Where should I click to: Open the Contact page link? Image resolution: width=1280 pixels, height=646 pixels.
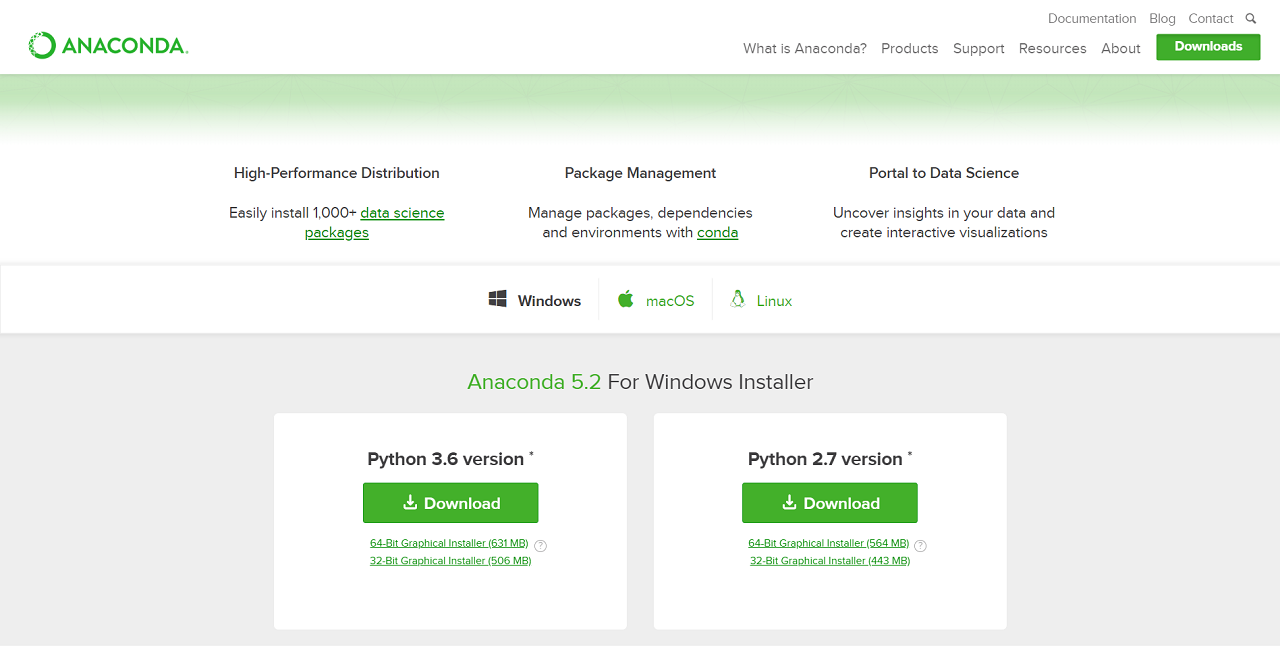(x=1211, y=19)
